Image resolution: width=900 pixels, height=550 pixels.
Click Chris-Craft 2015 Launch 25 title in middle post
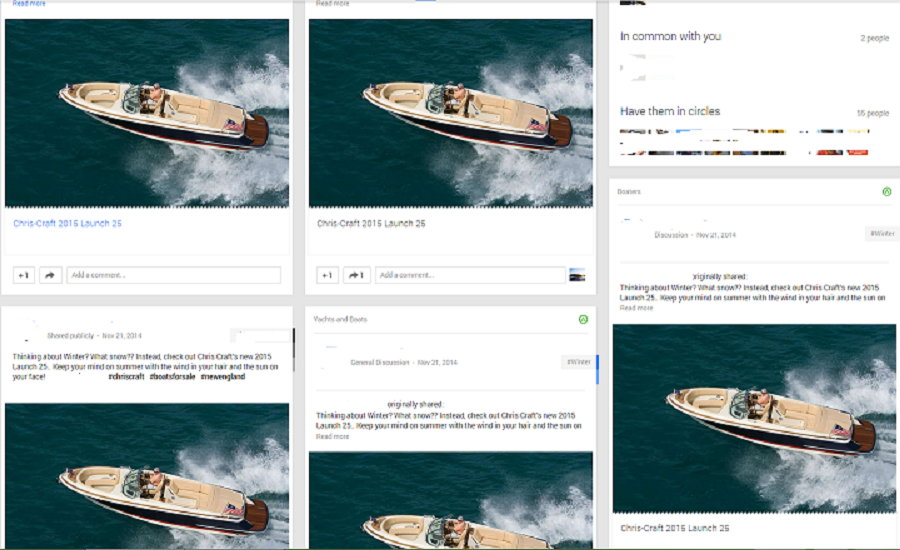[371, 223]
